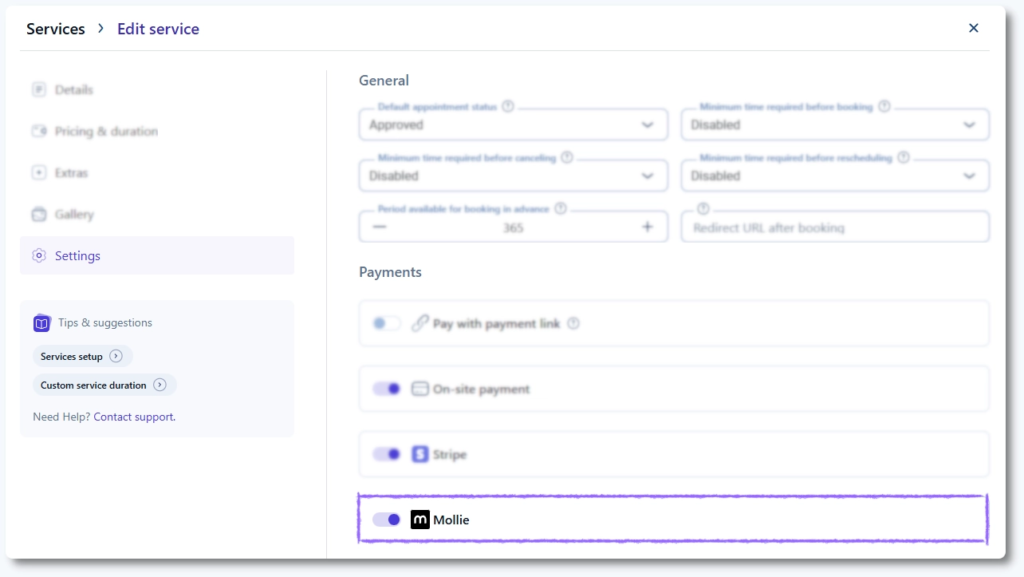Open the Custom service duration suggestion
The image size is (1024, 577).
103,385
